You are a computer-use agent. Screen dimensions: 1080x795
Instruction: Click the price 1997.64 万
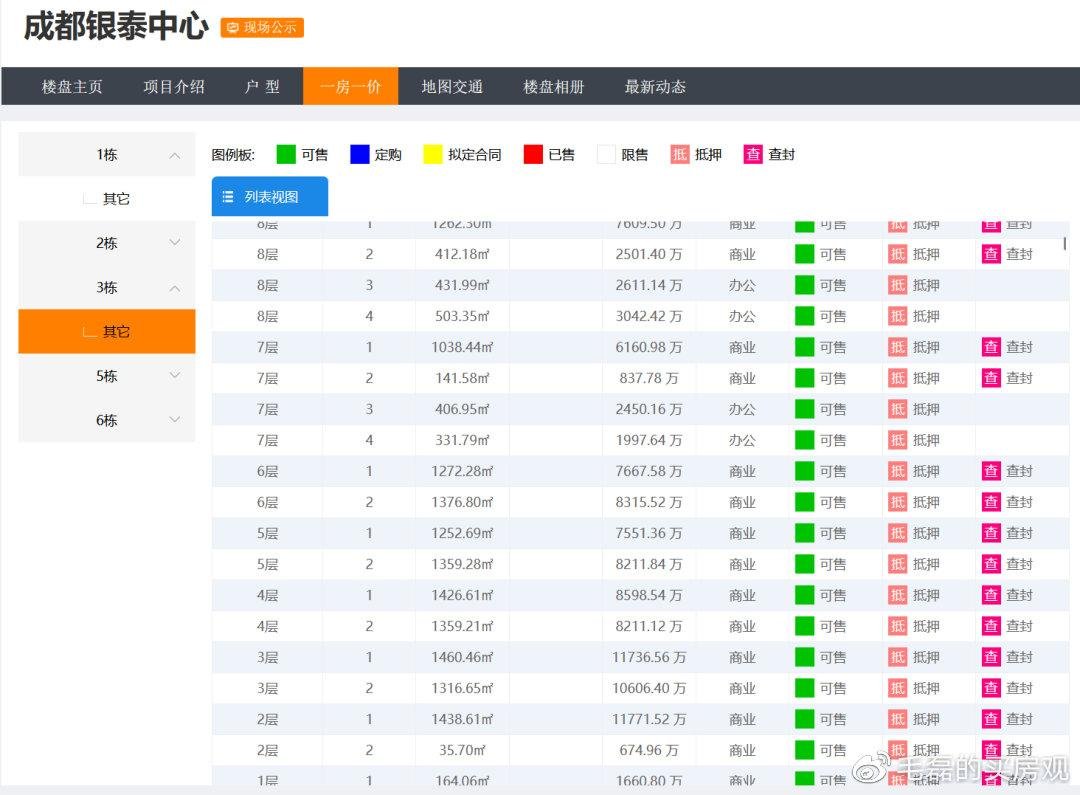[649, 440]
